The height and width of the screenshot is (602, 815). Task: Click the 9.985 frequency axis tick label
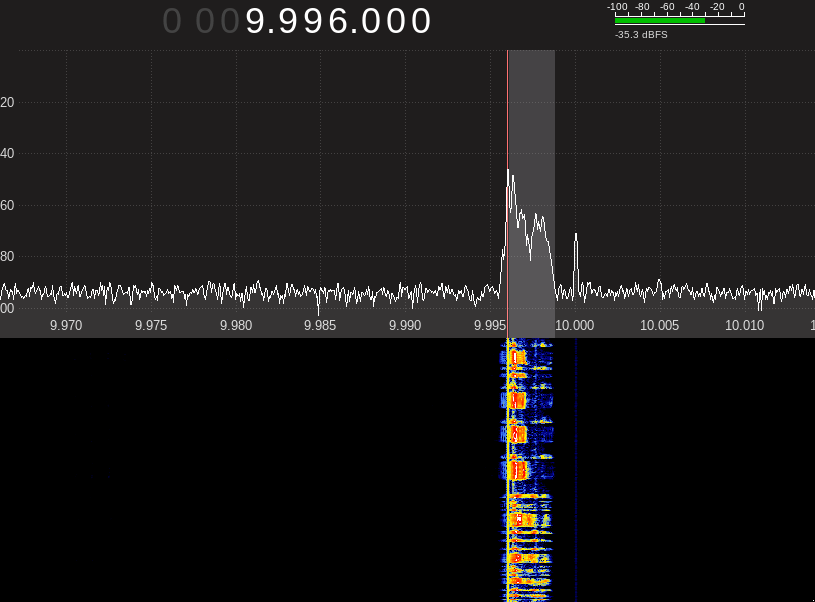click(x=320, y=325)
